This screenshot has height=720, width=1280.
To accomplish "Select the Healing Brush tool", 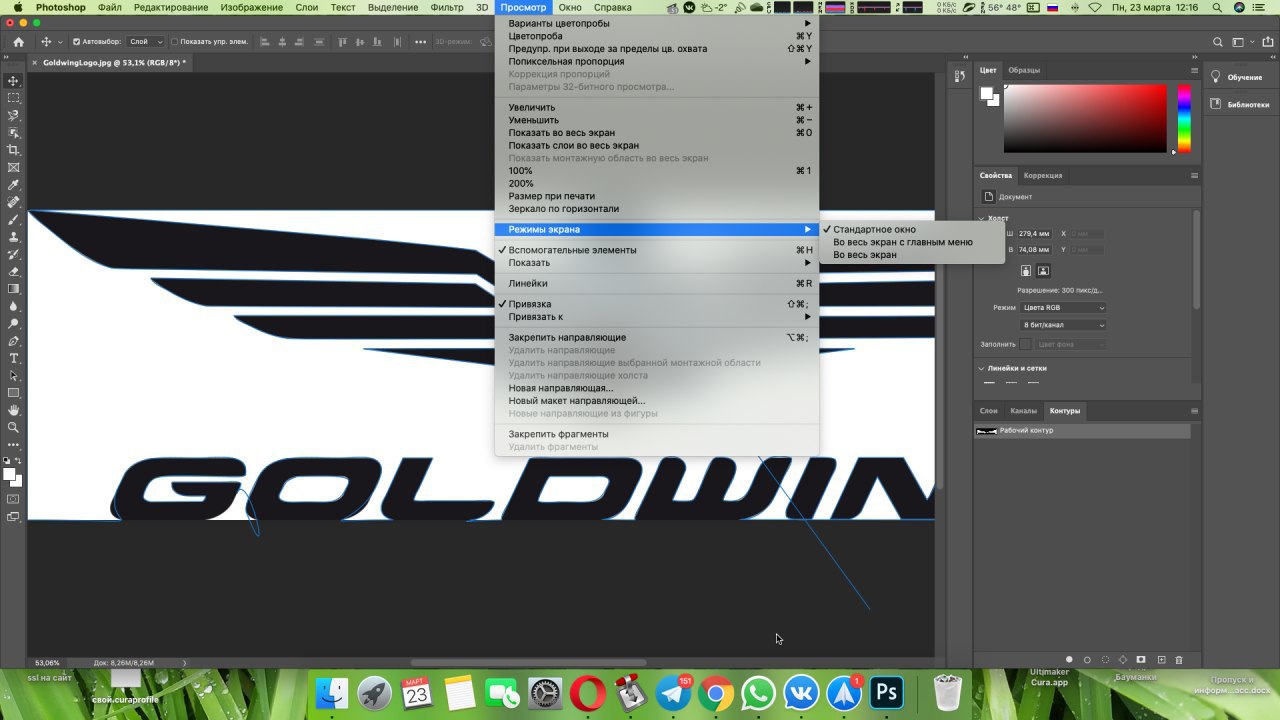I will click(x=13, y=202).
